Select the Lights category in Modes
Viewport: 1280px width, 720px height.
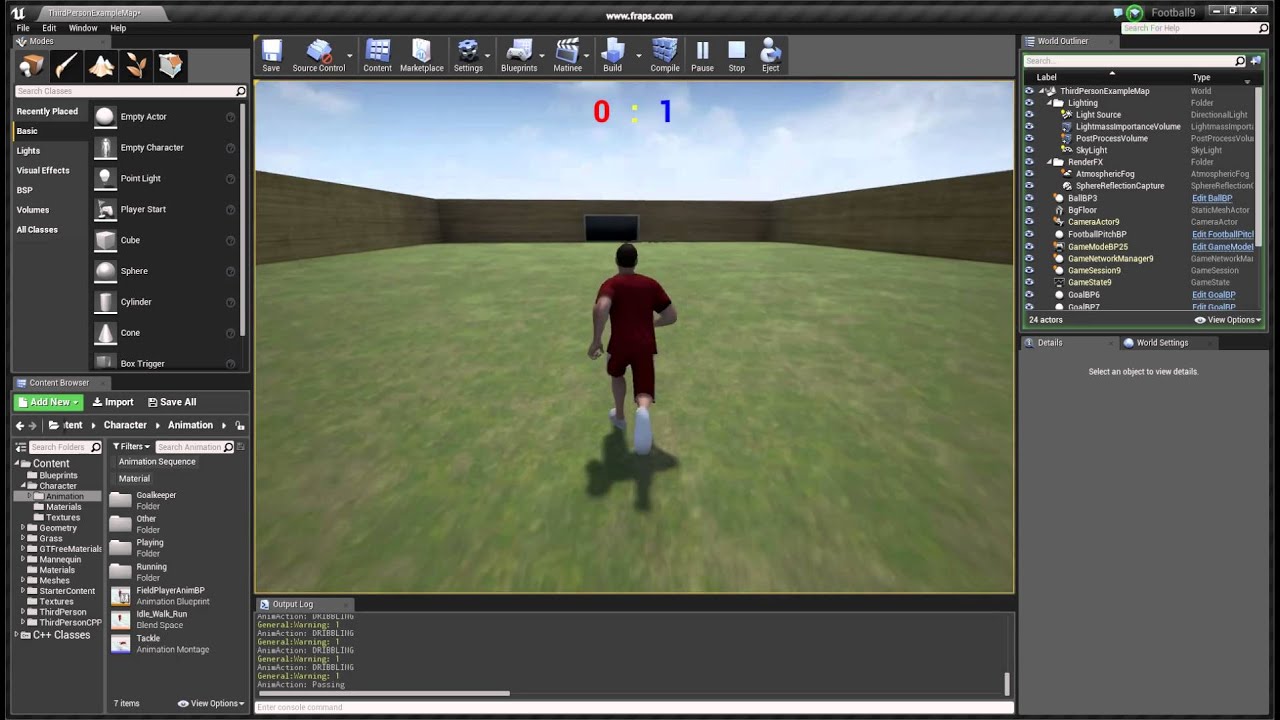(x=28, y=151)
